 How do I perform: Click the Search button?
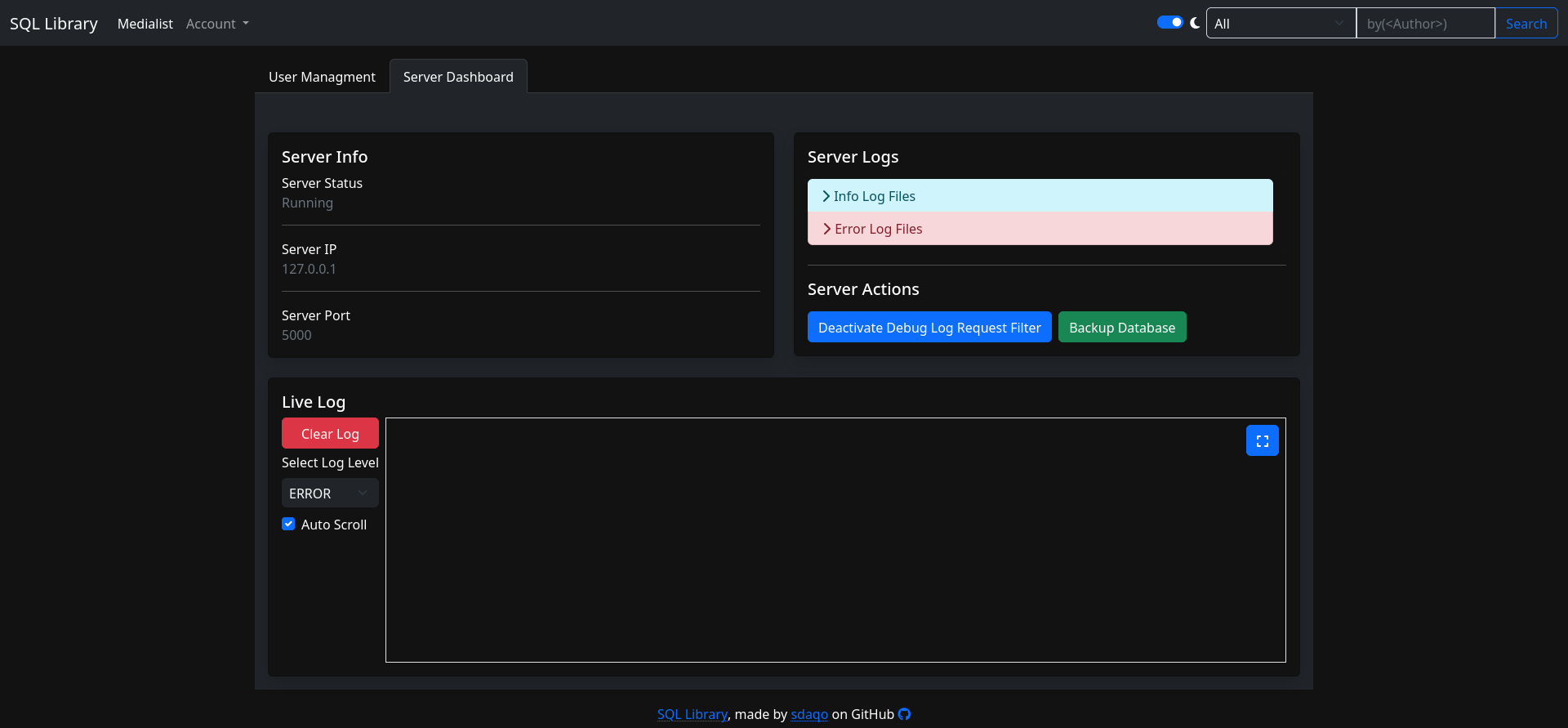click(x=1526, y=23)
